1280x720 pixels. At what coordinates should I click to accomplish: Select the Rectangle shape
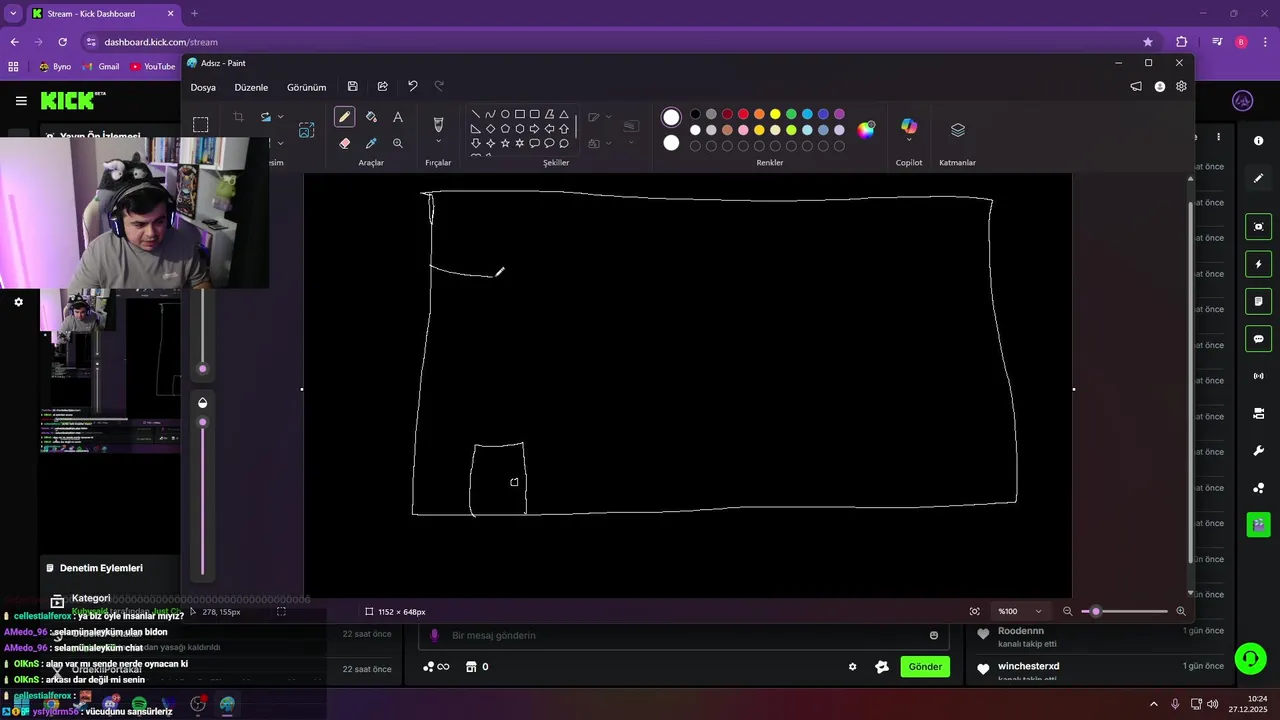click(520, 114)
